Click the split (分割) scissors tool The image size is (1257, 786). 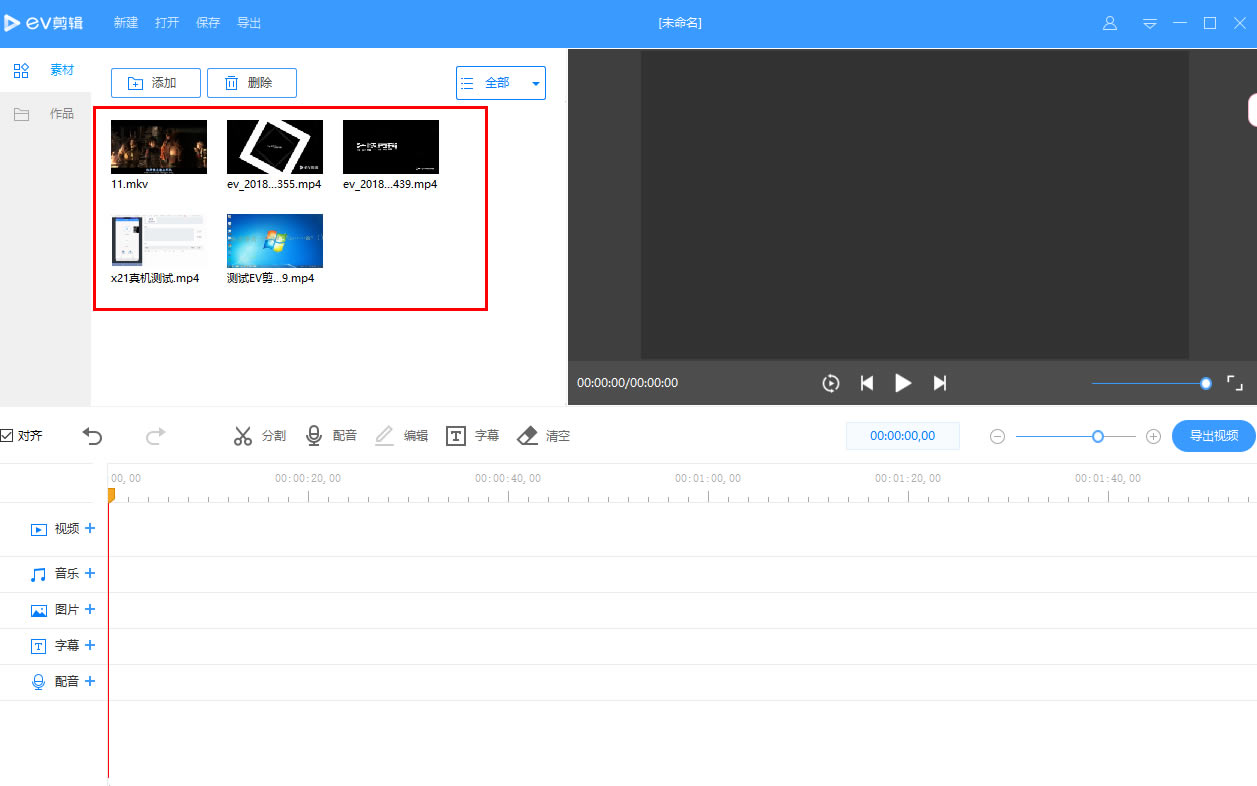[x=259, y=436]
